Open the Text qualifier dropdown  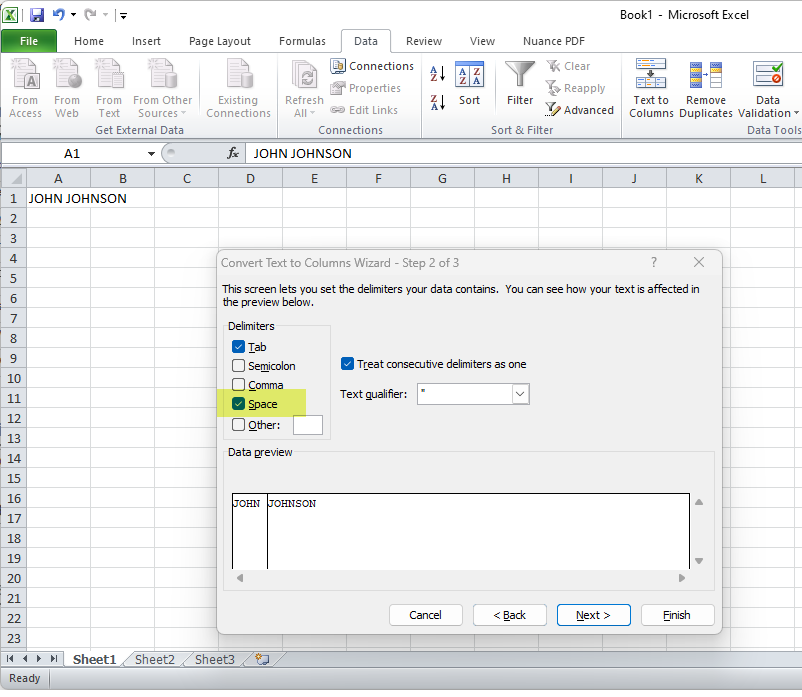click(519, 394)
